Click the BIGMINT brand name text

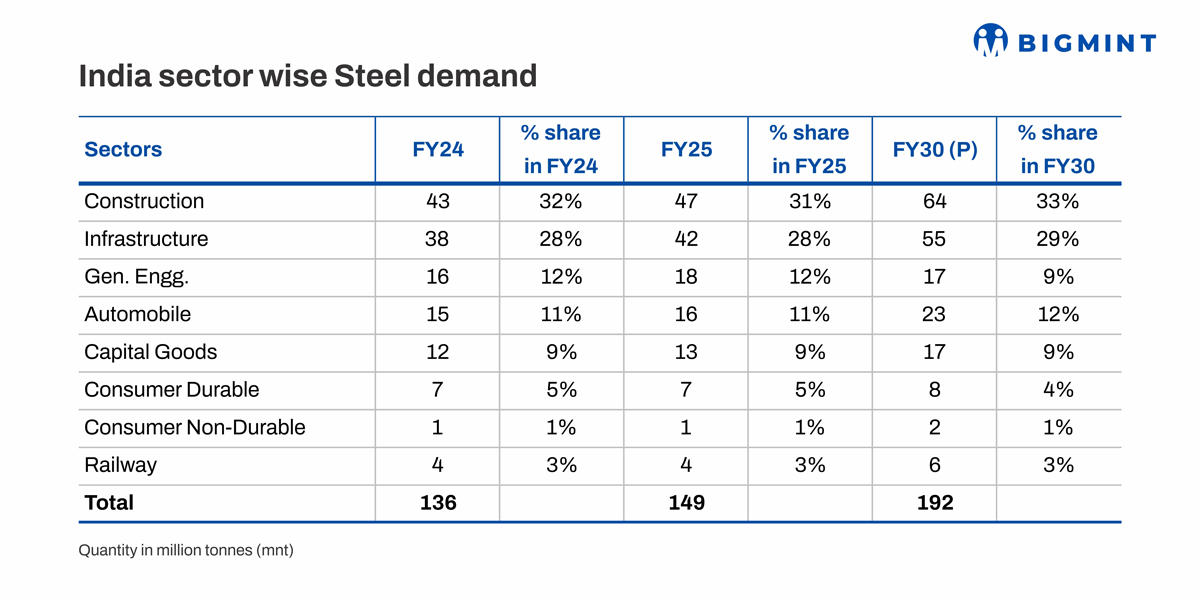click(x=1087, y=43)
